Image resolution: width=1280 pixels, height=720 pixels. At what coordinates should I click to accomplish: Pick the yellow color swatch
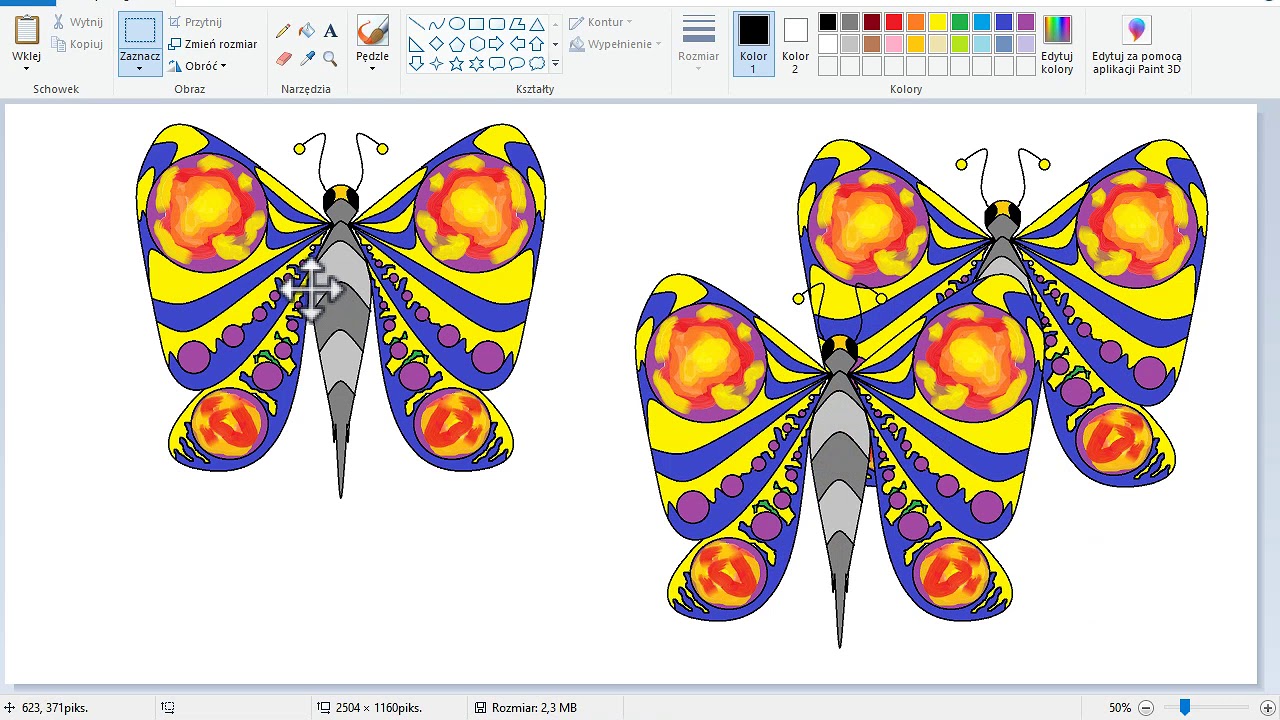[x=938, y=23]
